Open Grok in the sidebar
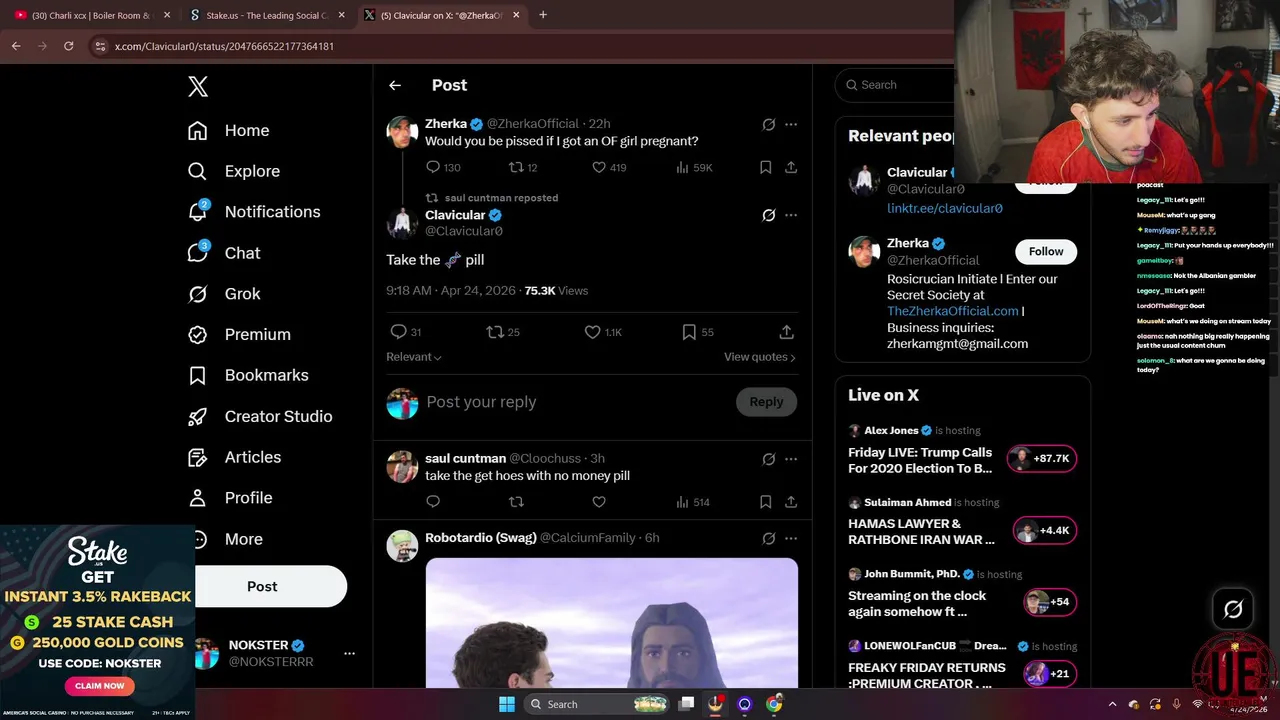 coord(224,294)
